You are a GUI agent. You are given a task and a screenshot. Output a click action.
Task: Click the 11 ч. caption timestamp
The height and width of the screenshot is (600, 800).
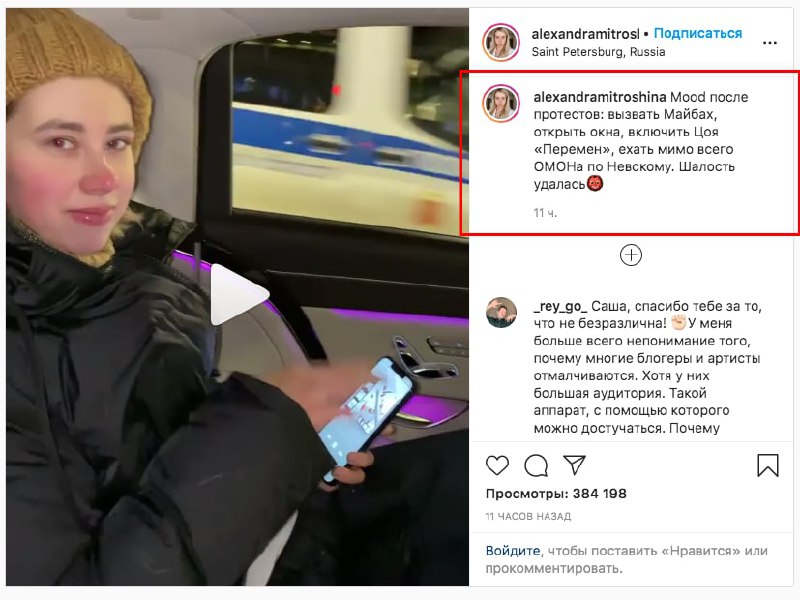545,213
